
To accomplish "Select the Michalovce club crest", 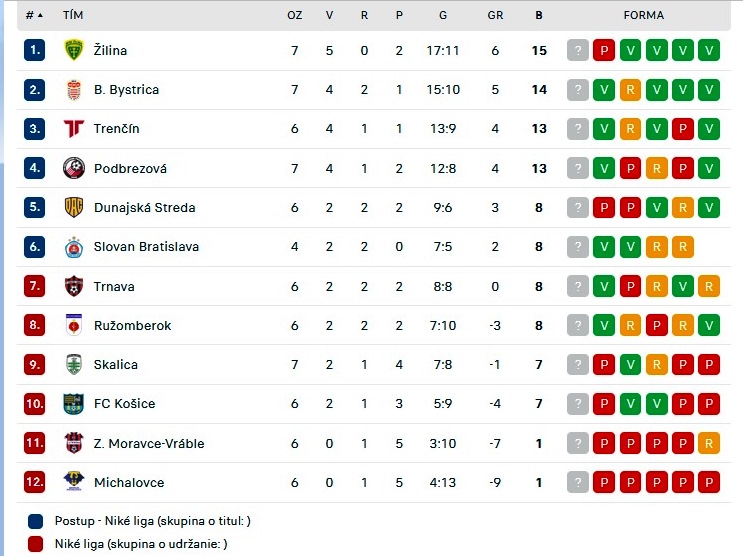I will tap(74, 482).
